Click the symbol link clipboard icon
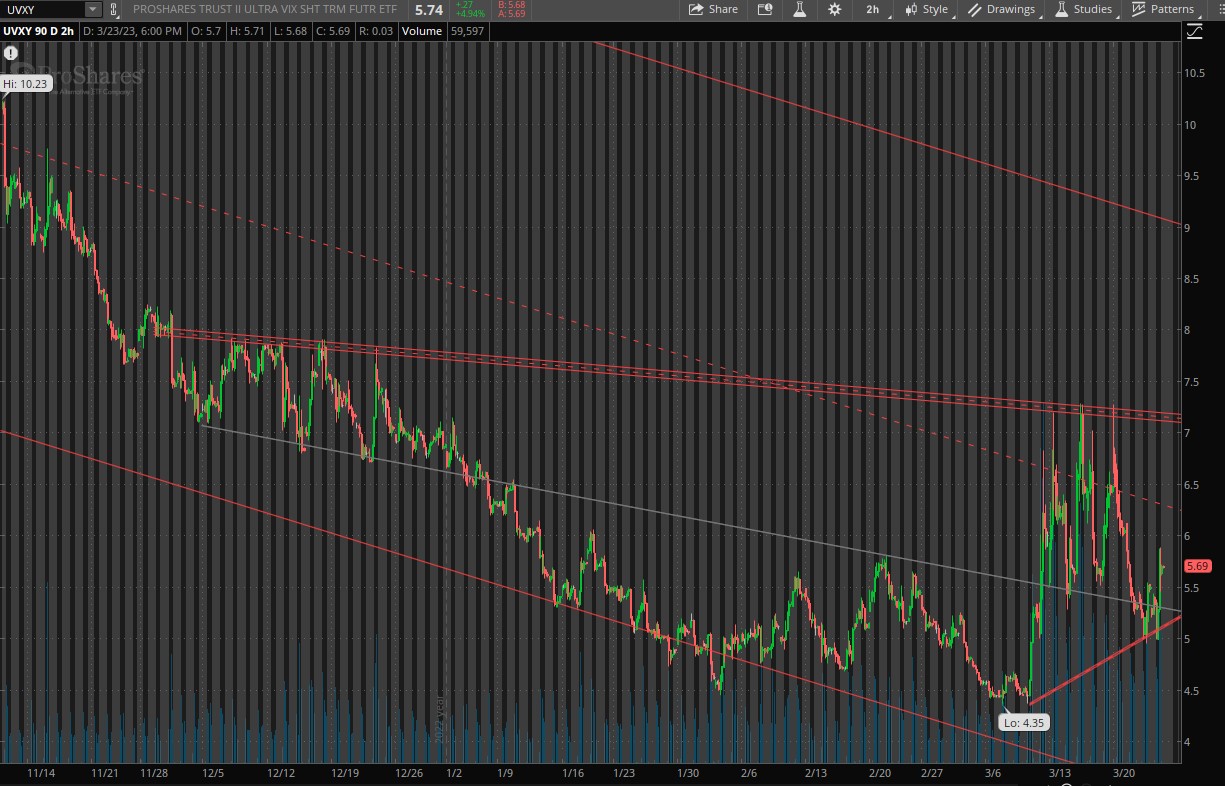The width and height of the screenshot is (1225, 786). pos(113,9)
